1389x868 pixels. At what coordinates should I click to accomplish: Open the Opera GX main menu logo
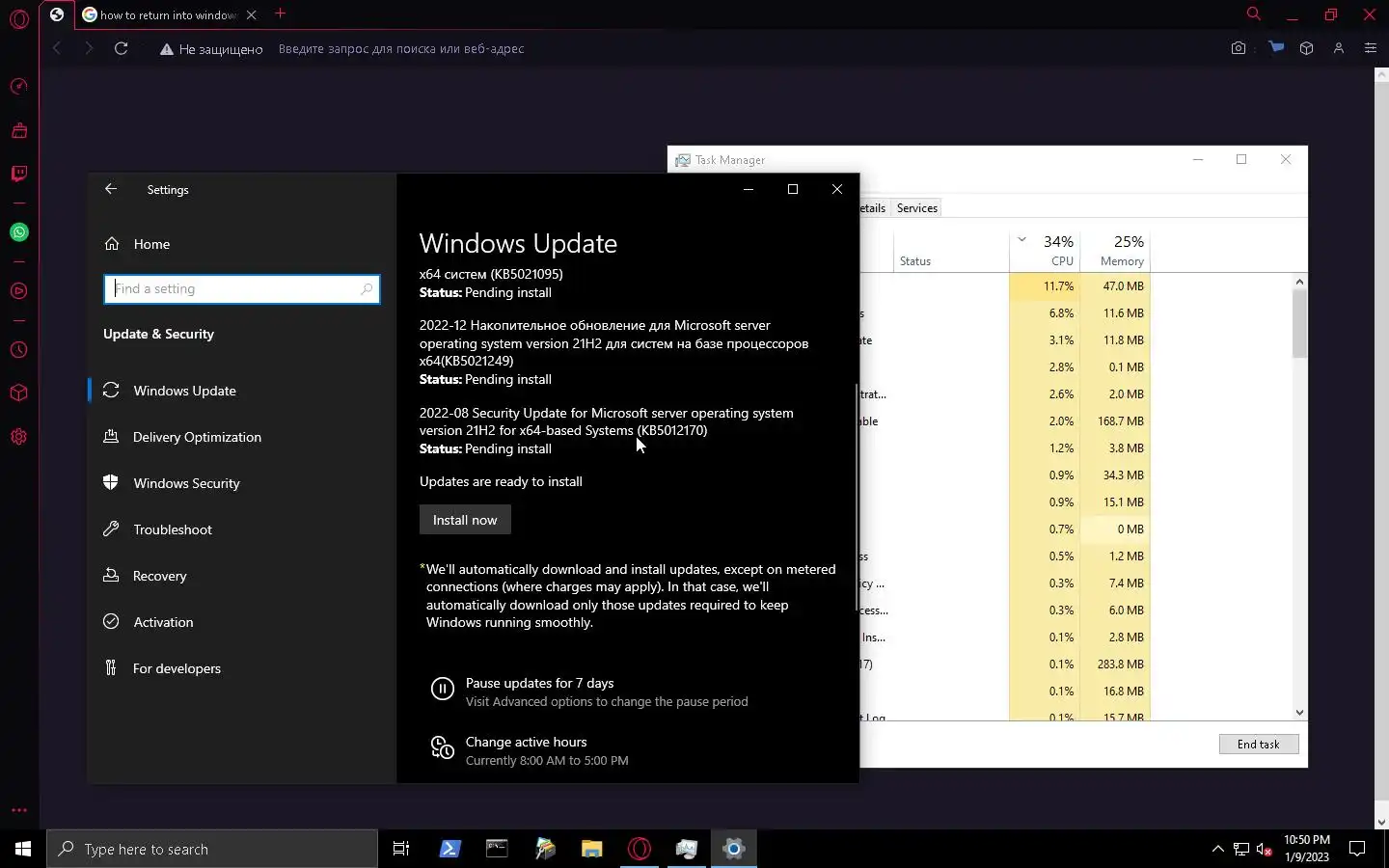(18, 19)
